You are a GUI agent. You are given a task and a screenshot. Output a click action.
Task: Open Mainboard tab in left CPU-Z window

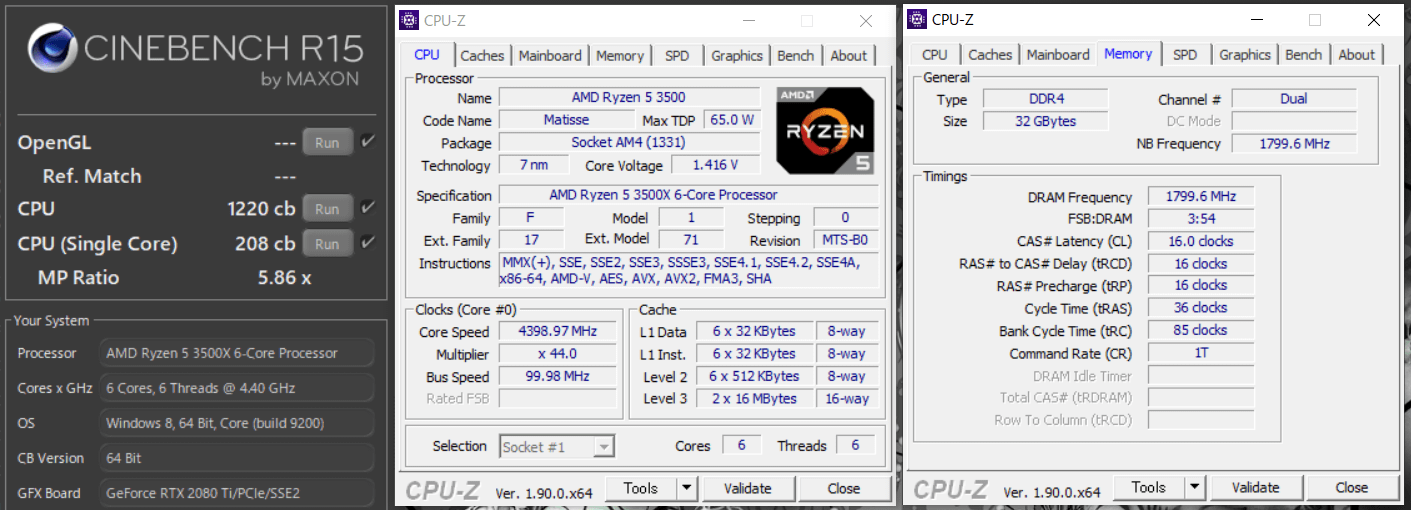(550, 56)
